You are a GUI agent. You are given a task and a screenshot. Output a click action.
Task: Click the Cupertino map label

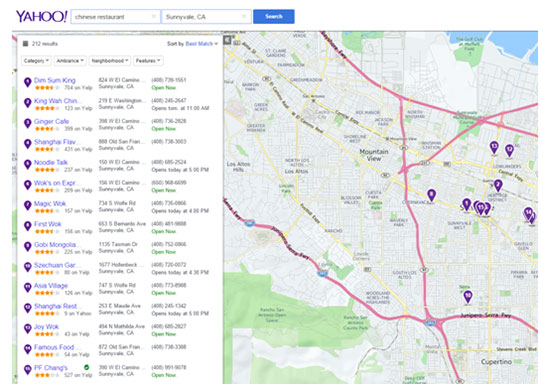pos(496,362)
